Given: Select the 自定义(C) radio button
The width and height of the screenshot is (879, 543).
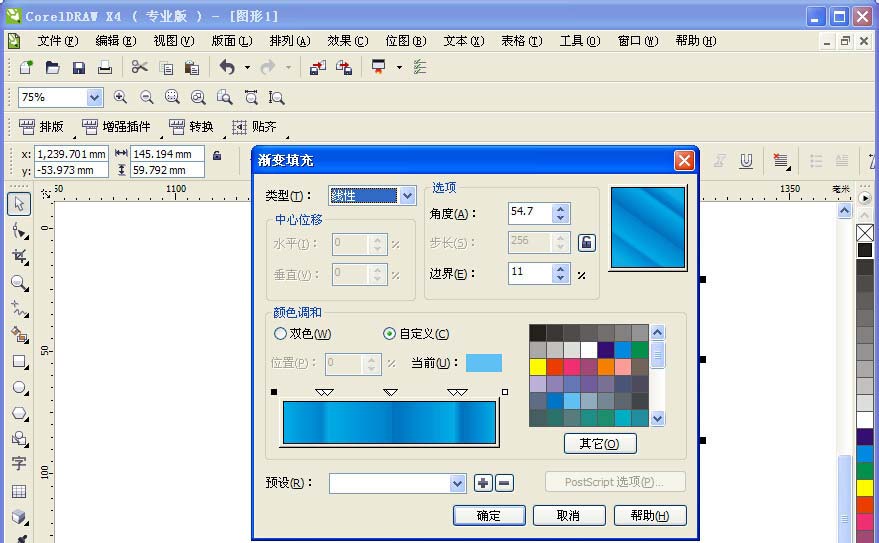Looking at the screenshot, I should point(389,334).
